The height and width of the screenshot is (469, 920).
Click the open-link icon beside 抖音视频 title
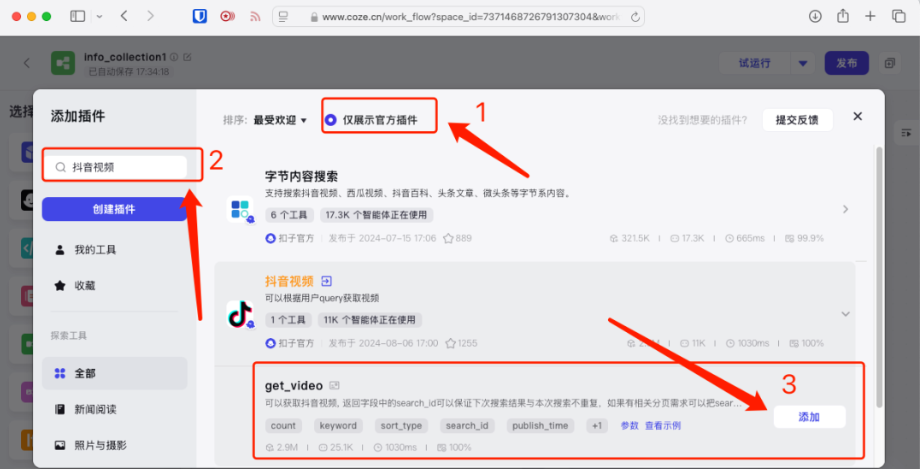point(327,281)
